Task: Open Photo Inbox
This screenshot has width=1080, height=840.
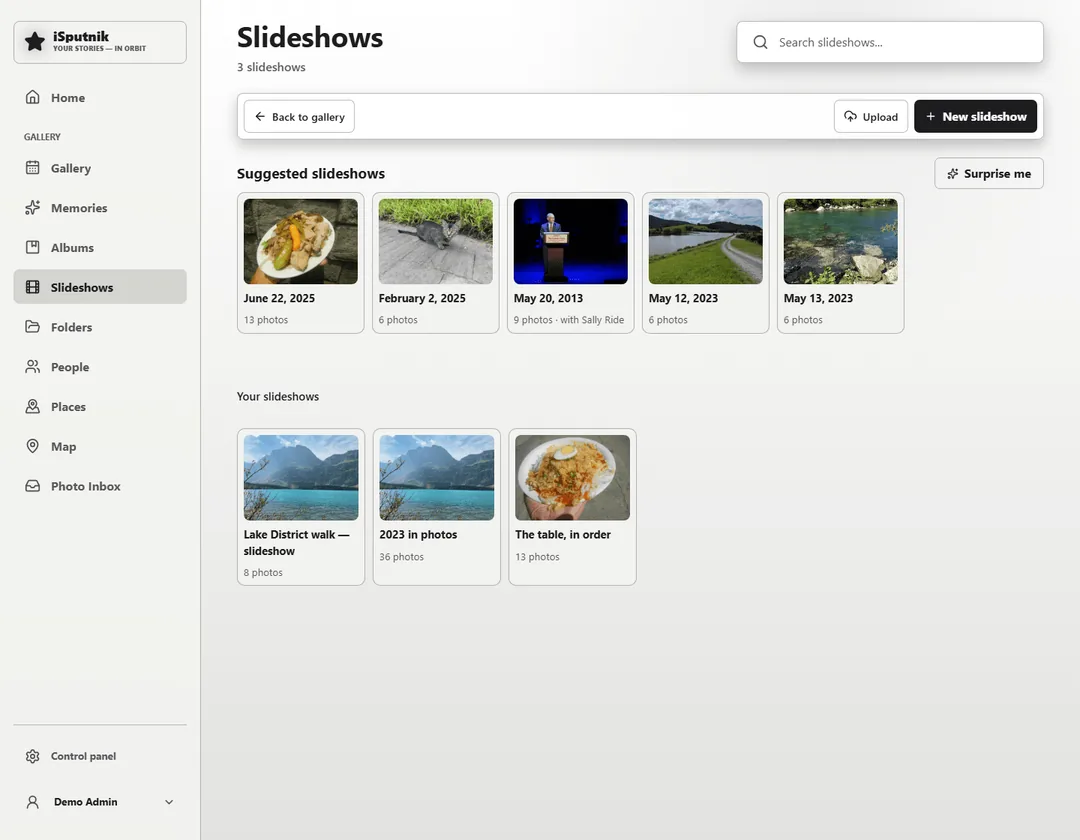Action: point(100,486)
